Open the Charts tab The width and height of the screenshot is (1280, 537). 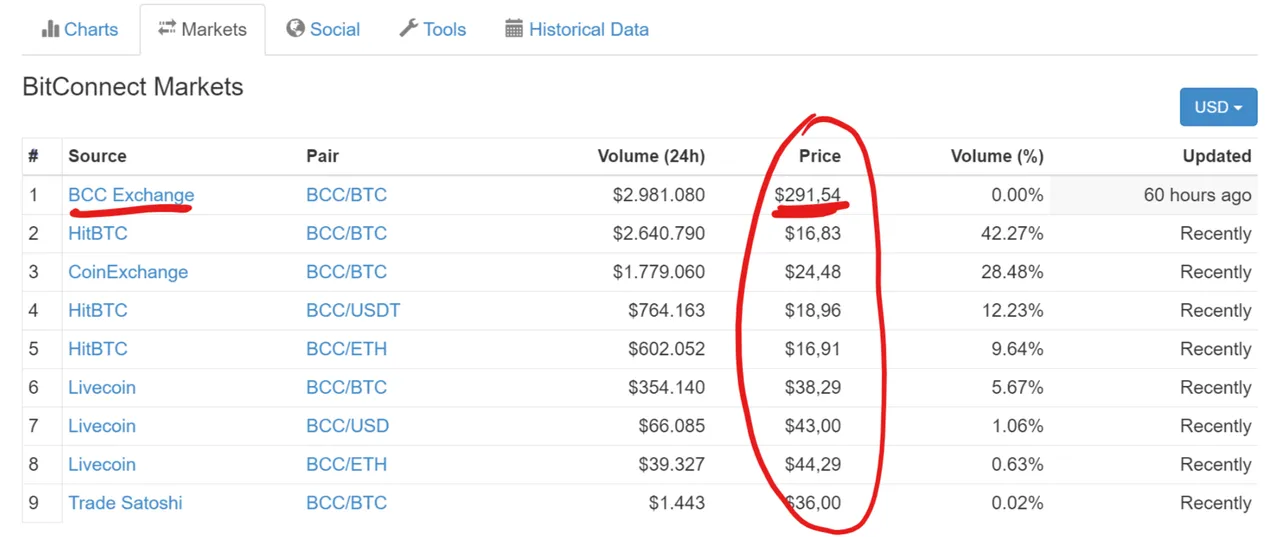coord(79,29)
